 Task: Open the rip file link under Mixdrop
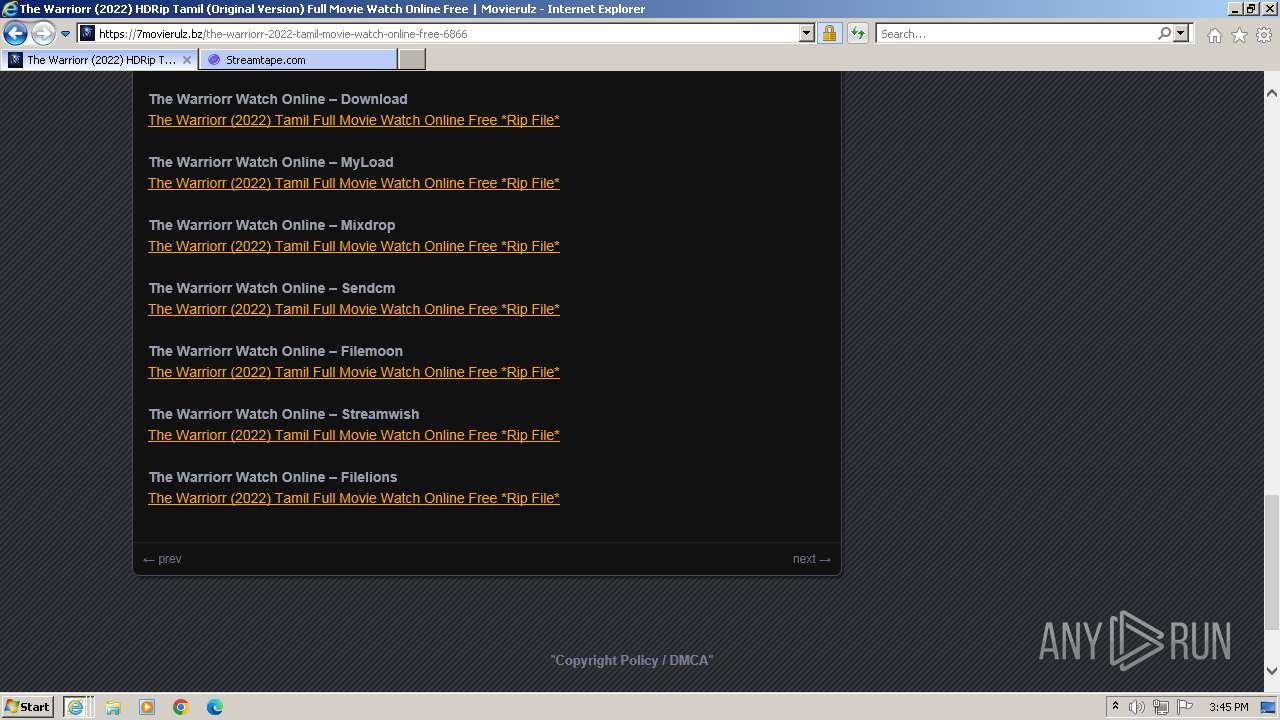[354, 246]
